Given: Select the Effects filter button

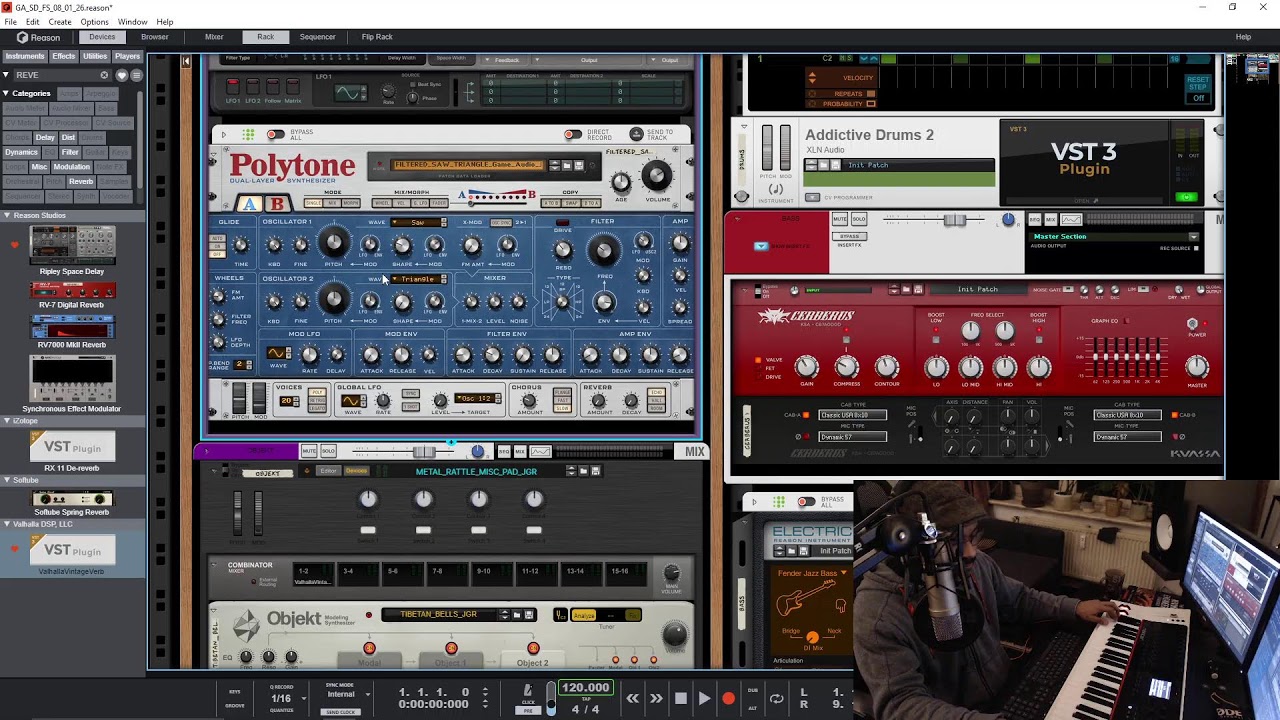Looking at the screenshot, I should pos(64,56).
